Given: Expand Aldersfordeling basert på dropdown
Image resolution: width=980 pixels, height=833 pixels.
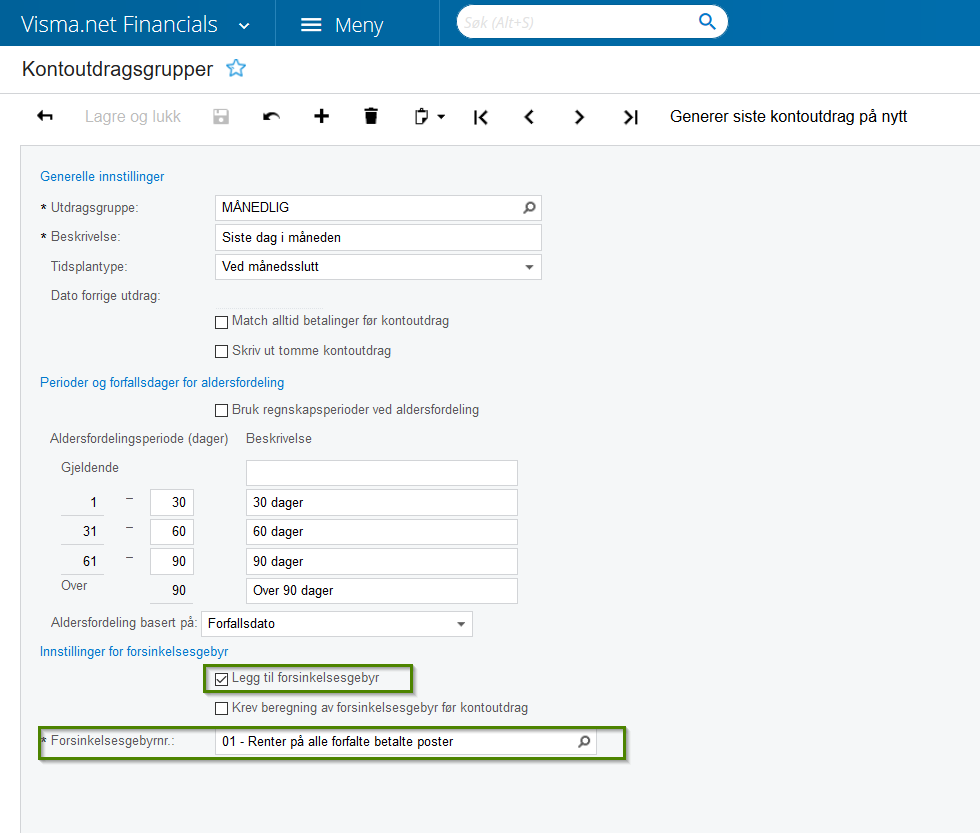Looking at the screenshot, I should 337,624.
